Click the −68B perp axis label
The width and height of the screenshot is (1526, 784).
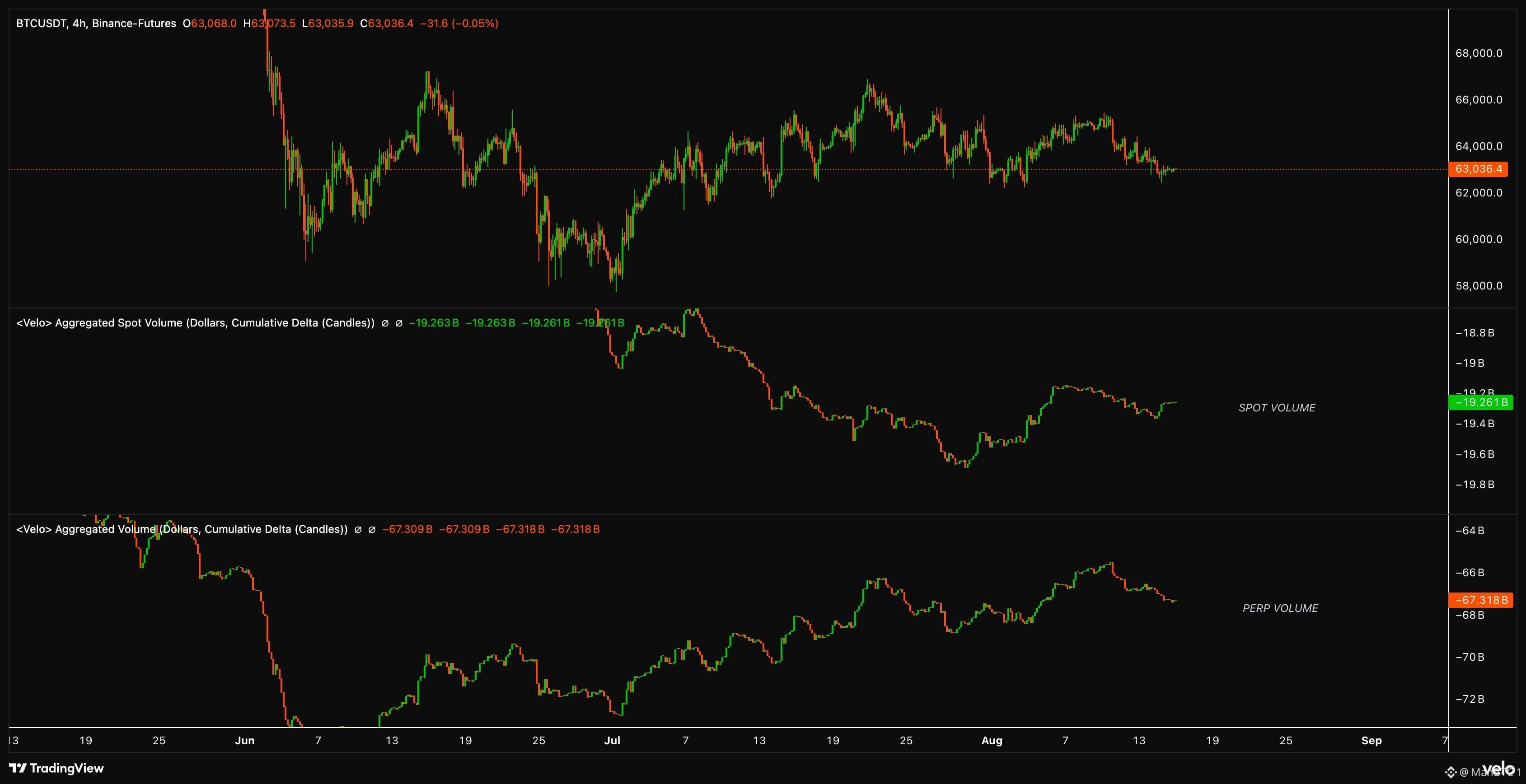(1470, 615)
